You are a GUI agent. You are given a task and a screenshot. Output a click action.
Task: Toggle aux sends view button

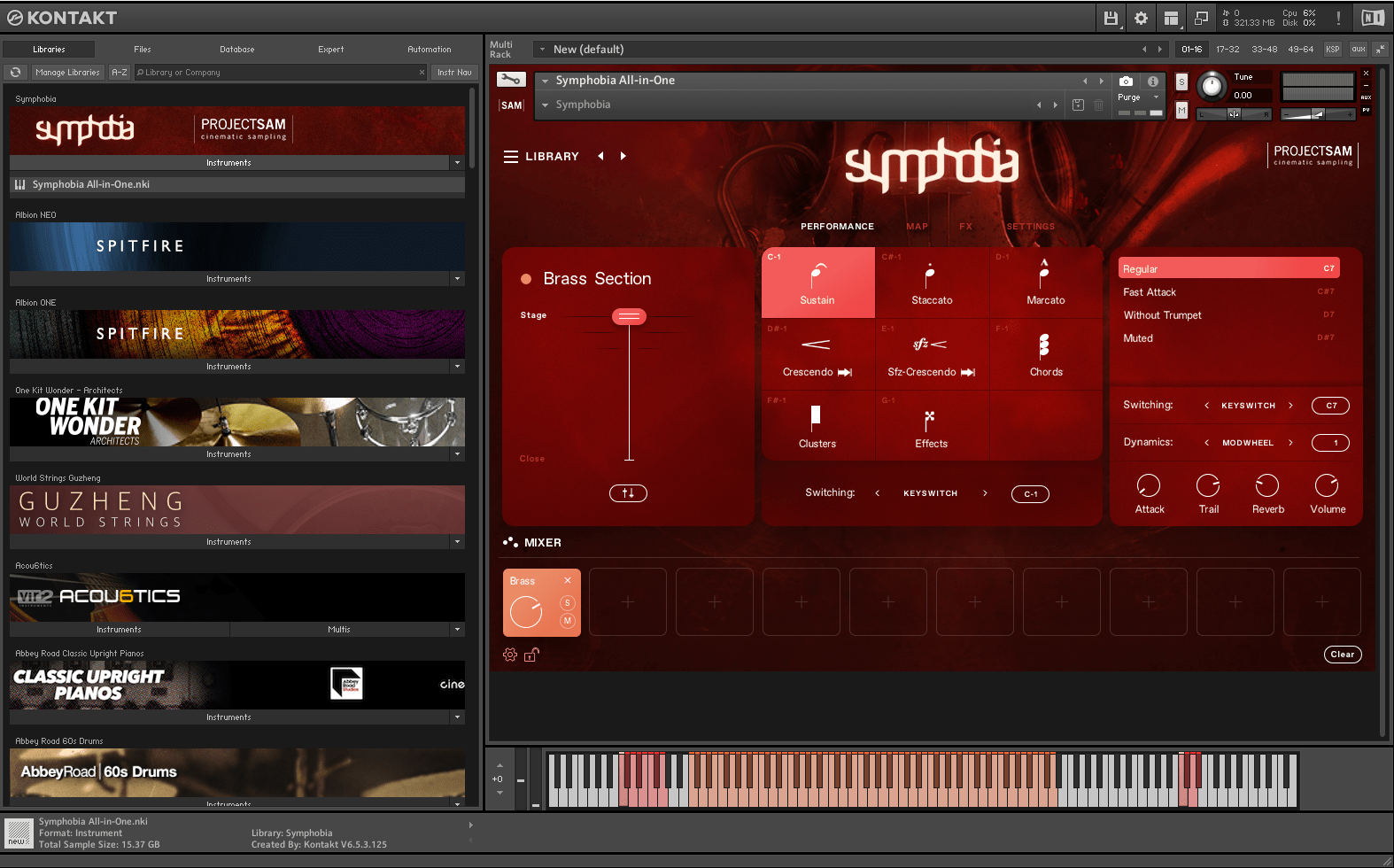[x=1359, y=50]
